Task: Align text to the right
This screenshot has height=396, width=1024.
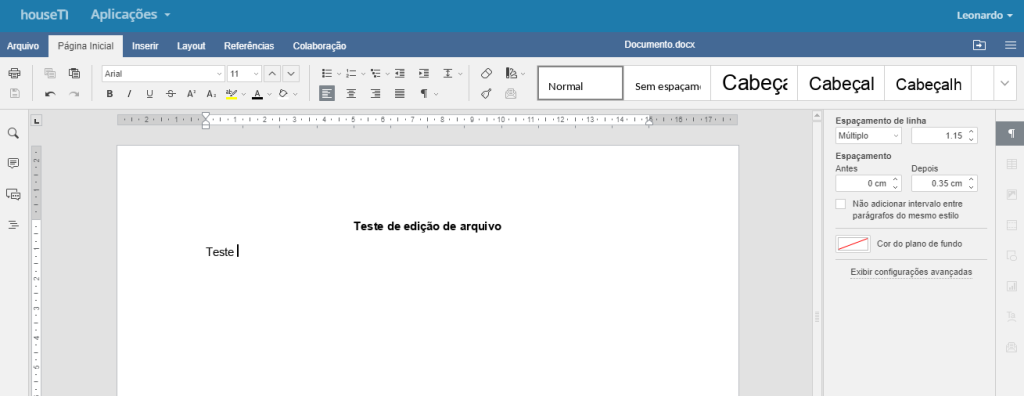Action: tap(376, 93)
